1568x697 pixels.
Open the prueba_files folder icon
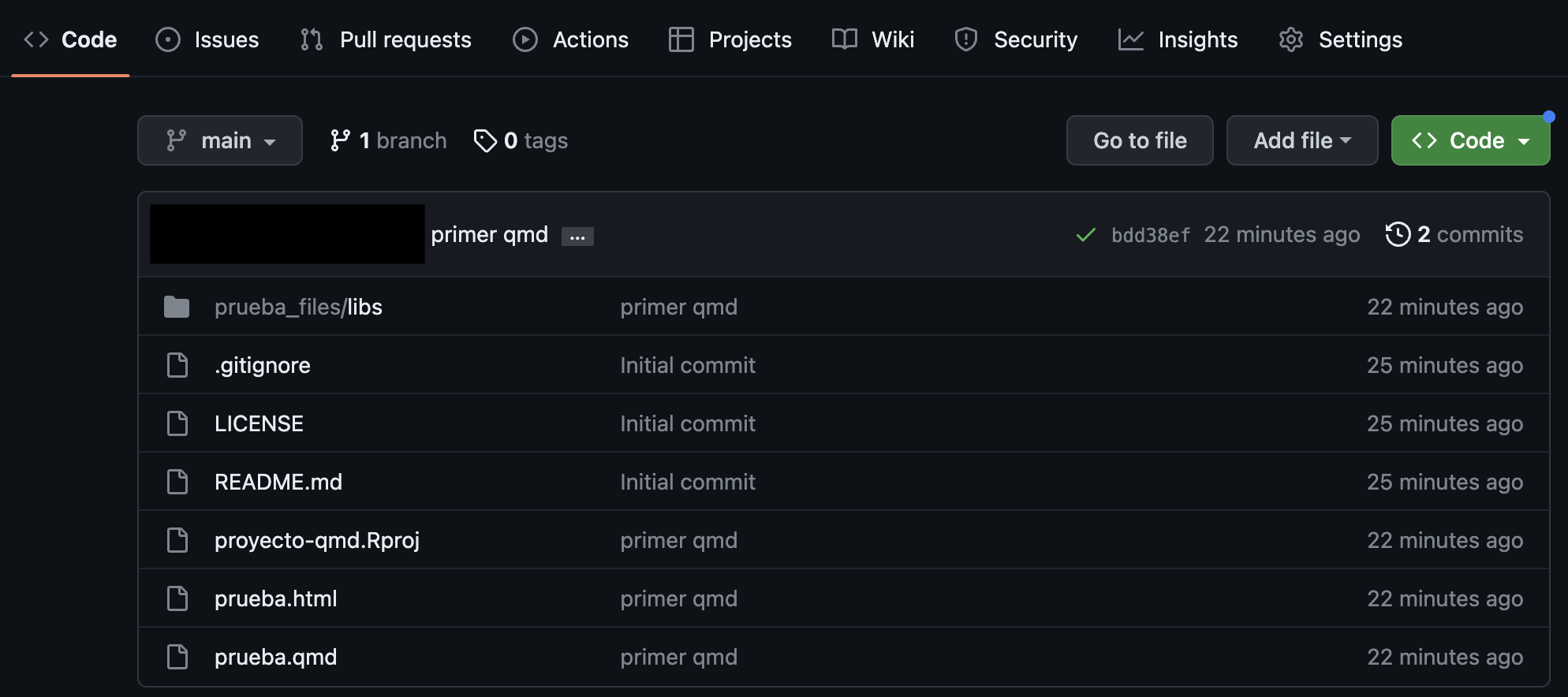(x=177, y=307)
